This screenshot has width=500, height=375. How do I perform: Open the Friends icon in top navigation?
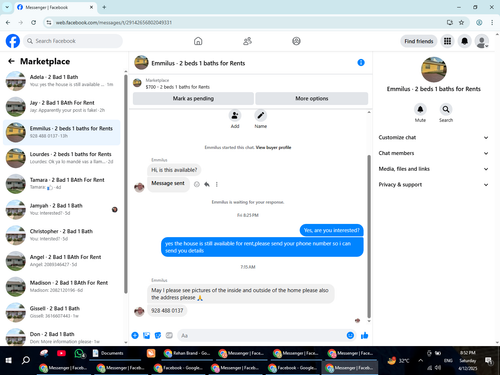pyautogui.click(x=247, y=41)
